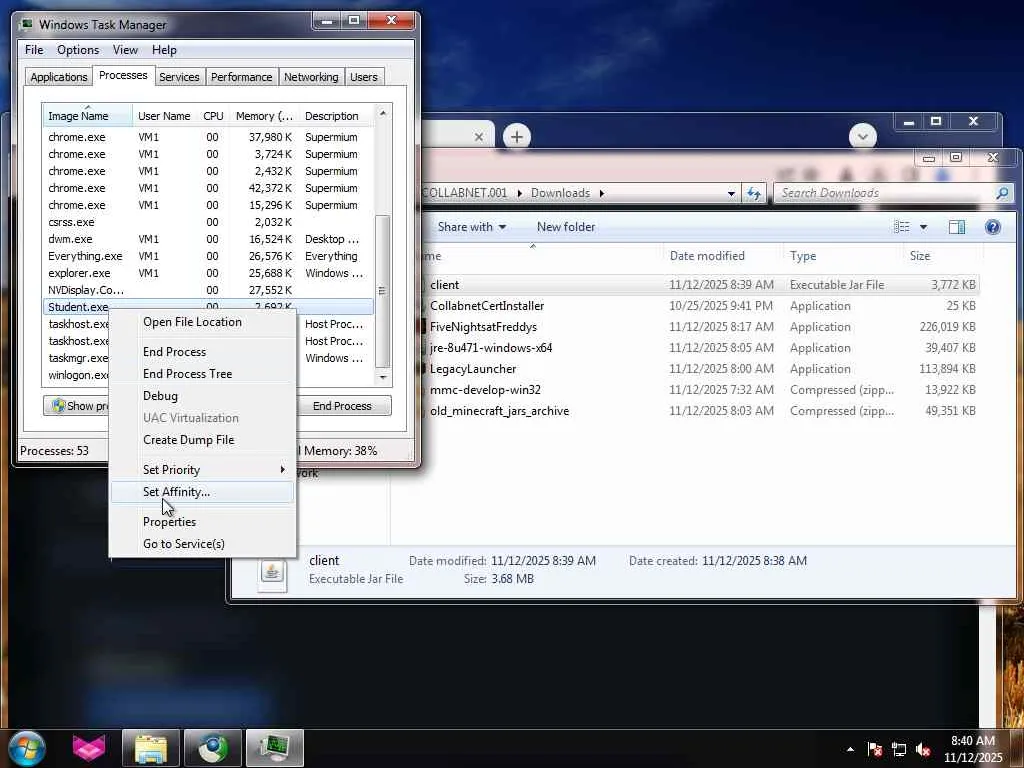The width and height of the screenshot is (1024, 768).
Task: Open View menu in Task Manager
Action: [x=125, y=50]
